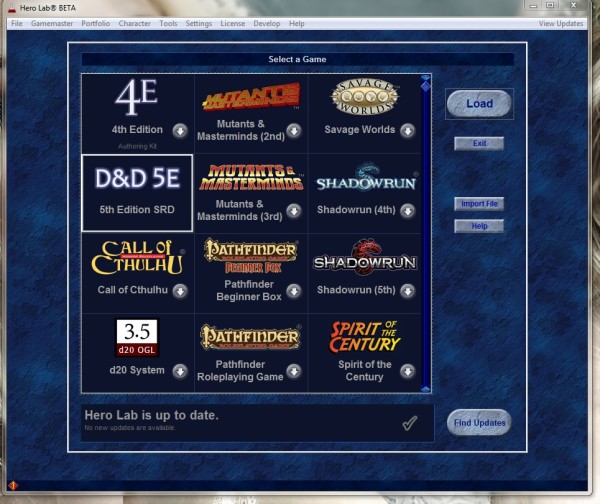Open the File menu
Screen dimensions: 600x504
16,24
